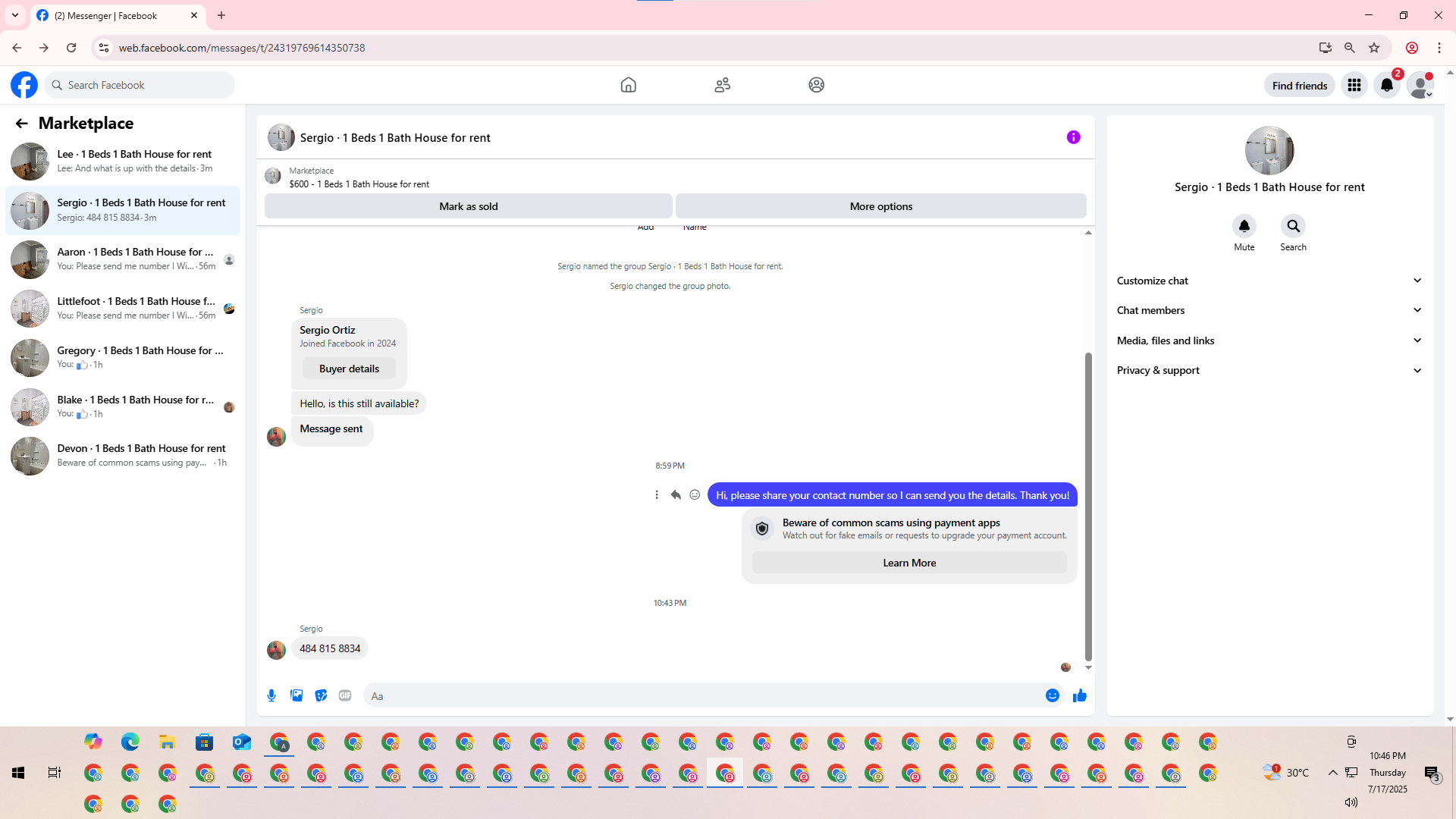Open conversation information purple icon

pyautogui.click(x=1074, y=137)
